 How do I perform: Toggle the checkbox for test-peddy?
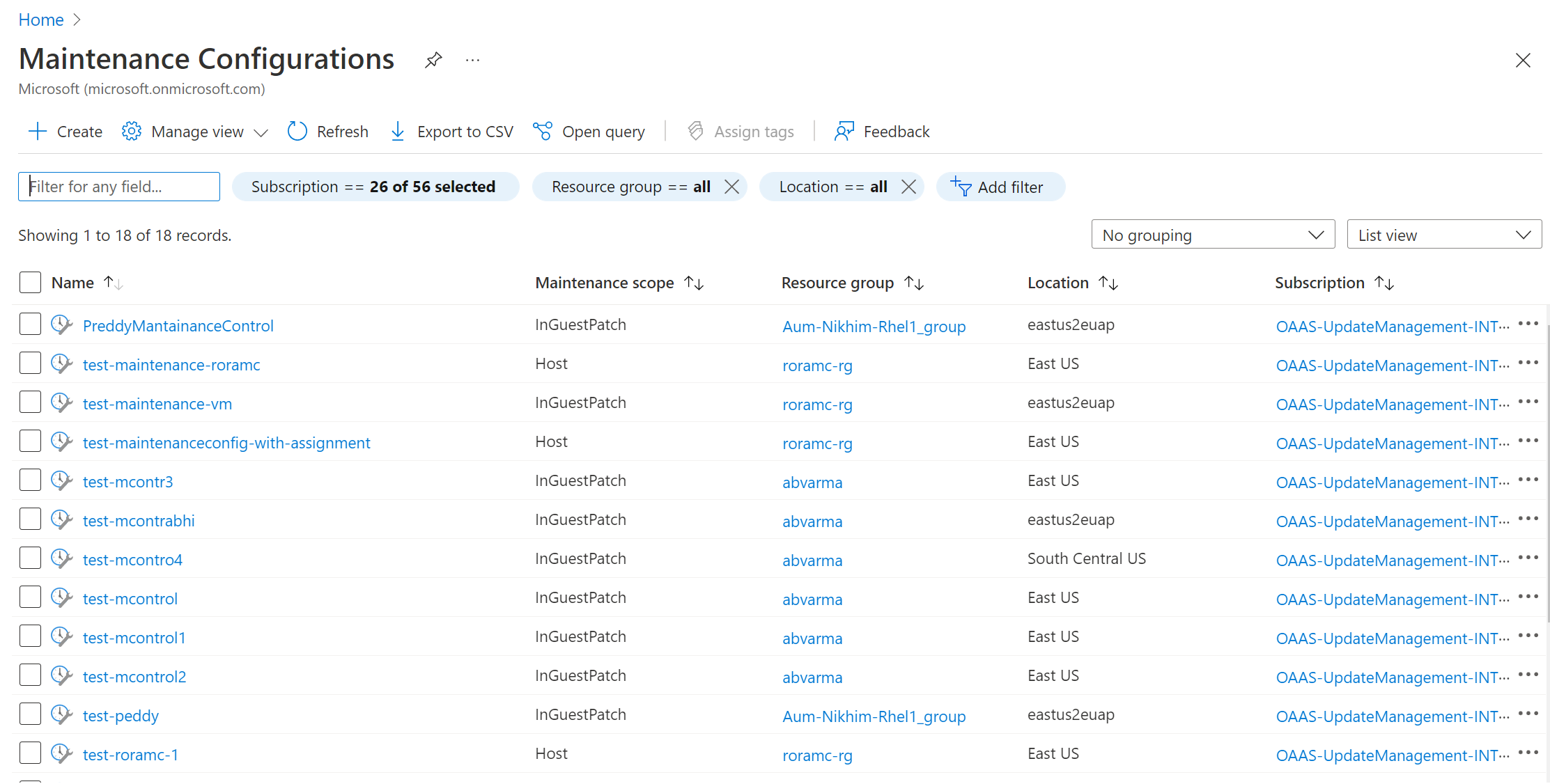point(31,714)
